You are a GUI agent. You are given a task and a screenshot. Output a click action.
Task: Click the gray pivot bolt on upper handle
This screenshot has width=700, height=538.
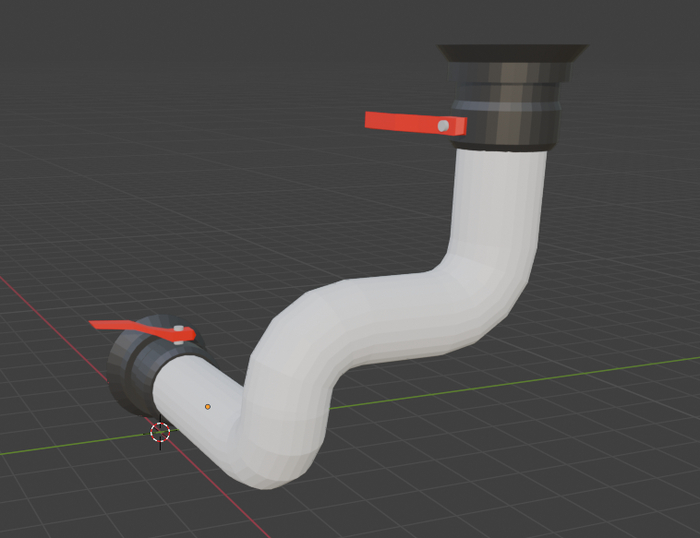tap(443, 125)
